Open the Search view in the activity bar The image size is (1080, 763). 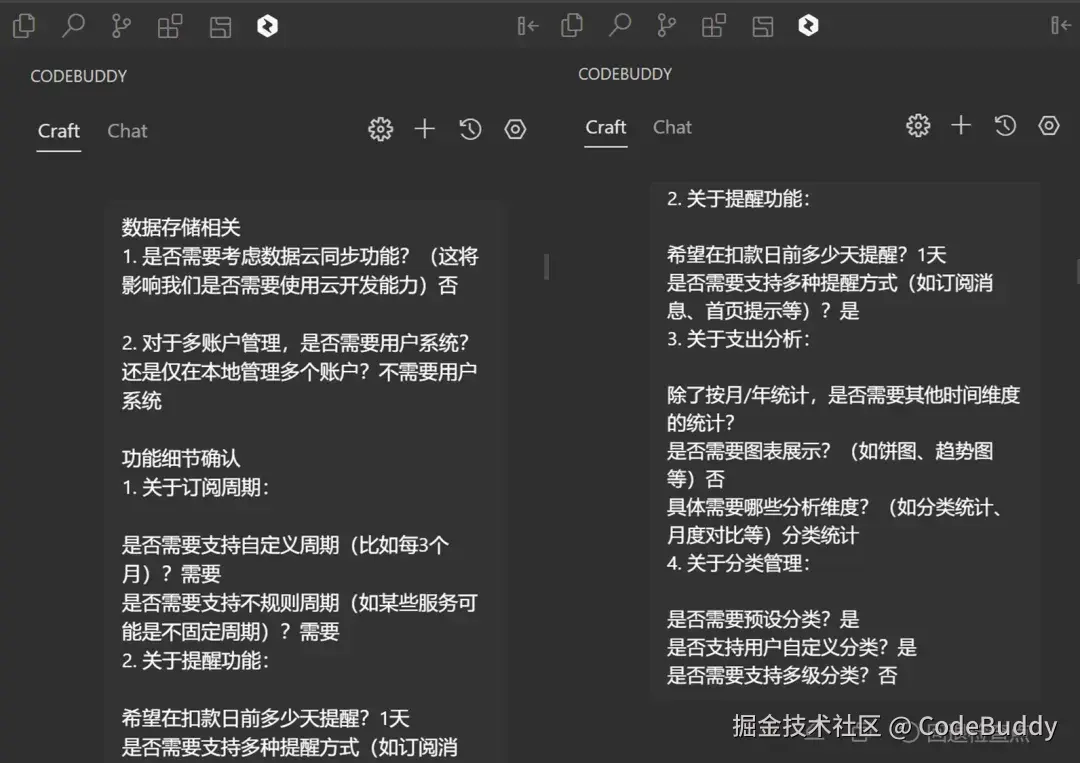coord(72,25)
